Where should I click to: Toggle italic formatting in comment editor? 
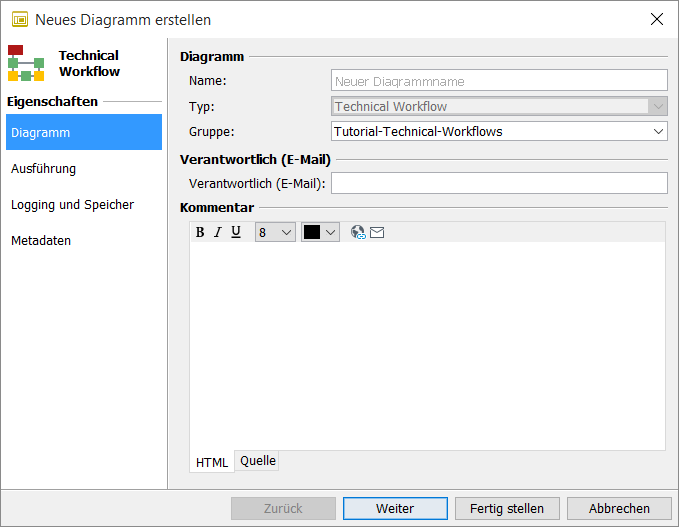point(217,232)
